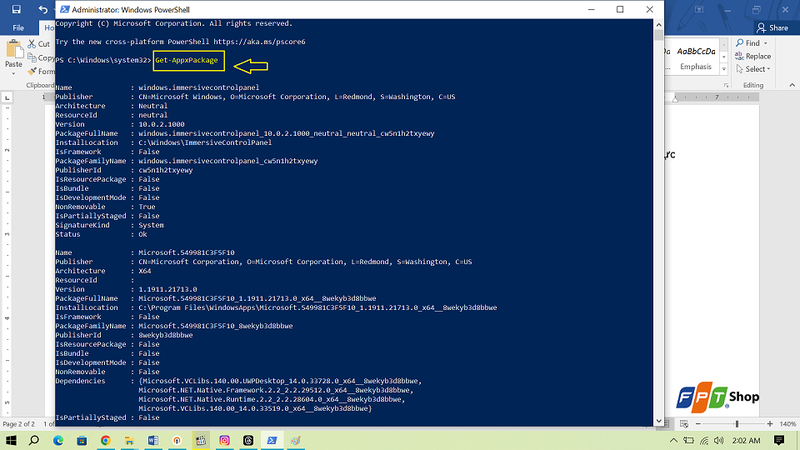
Task: Select the Emphasis style in Word's gallery
Action: point(695,58)
